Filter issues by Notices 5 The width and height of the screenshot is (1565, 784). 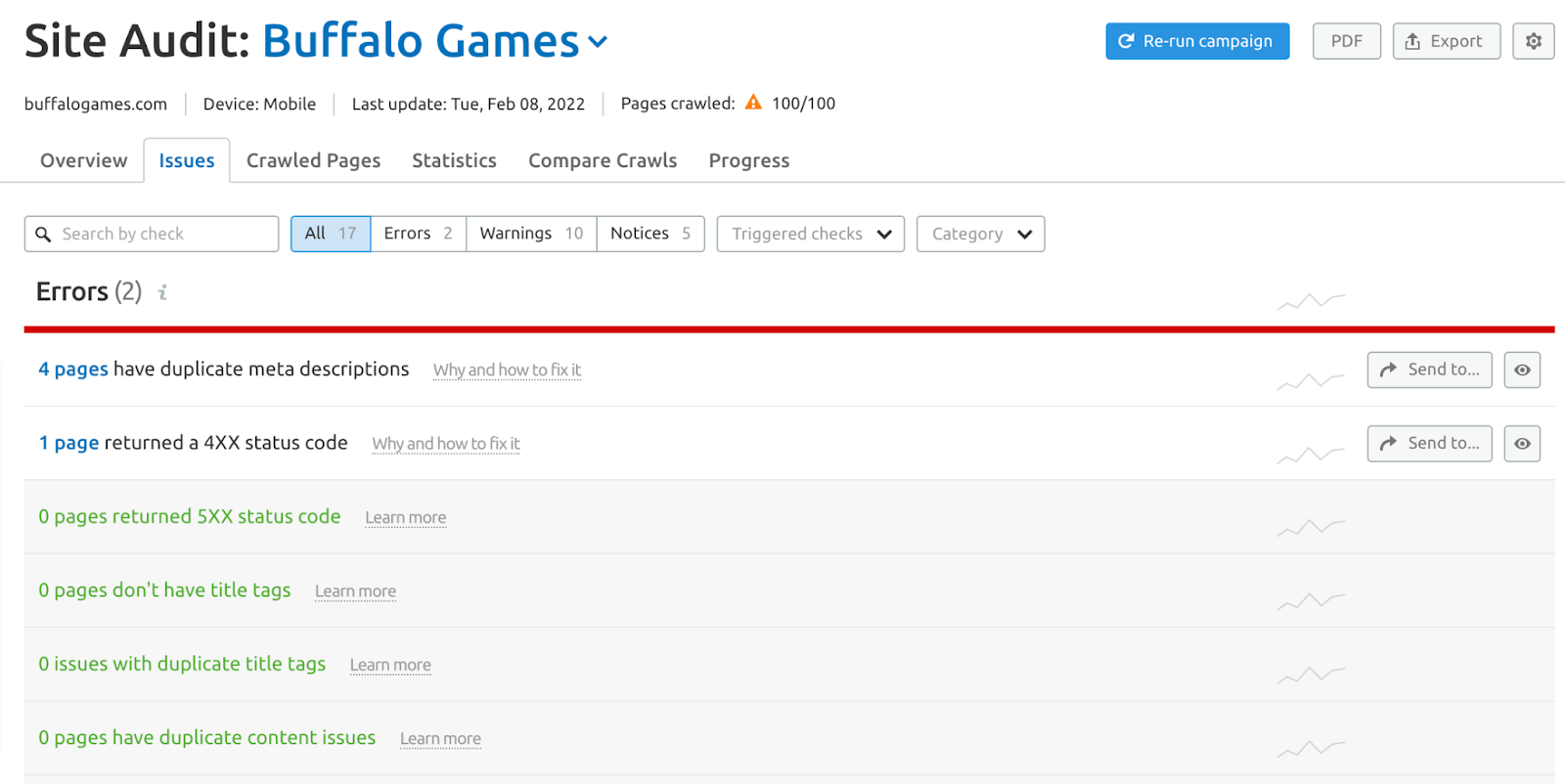[x=650, y=234]
